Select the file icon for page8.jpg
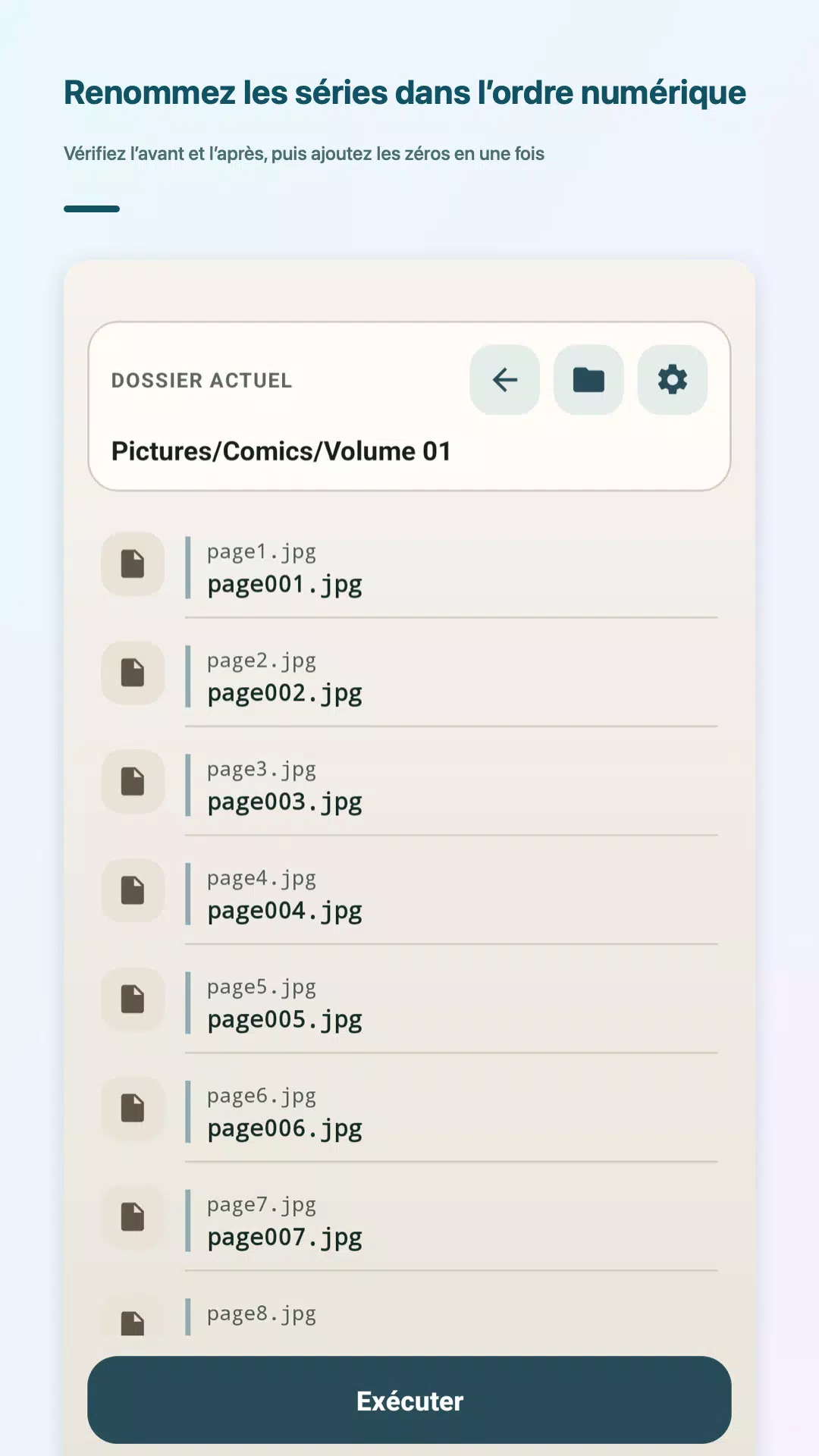819x1456 pixels. pyautogui.click(x=133, y=1323)
